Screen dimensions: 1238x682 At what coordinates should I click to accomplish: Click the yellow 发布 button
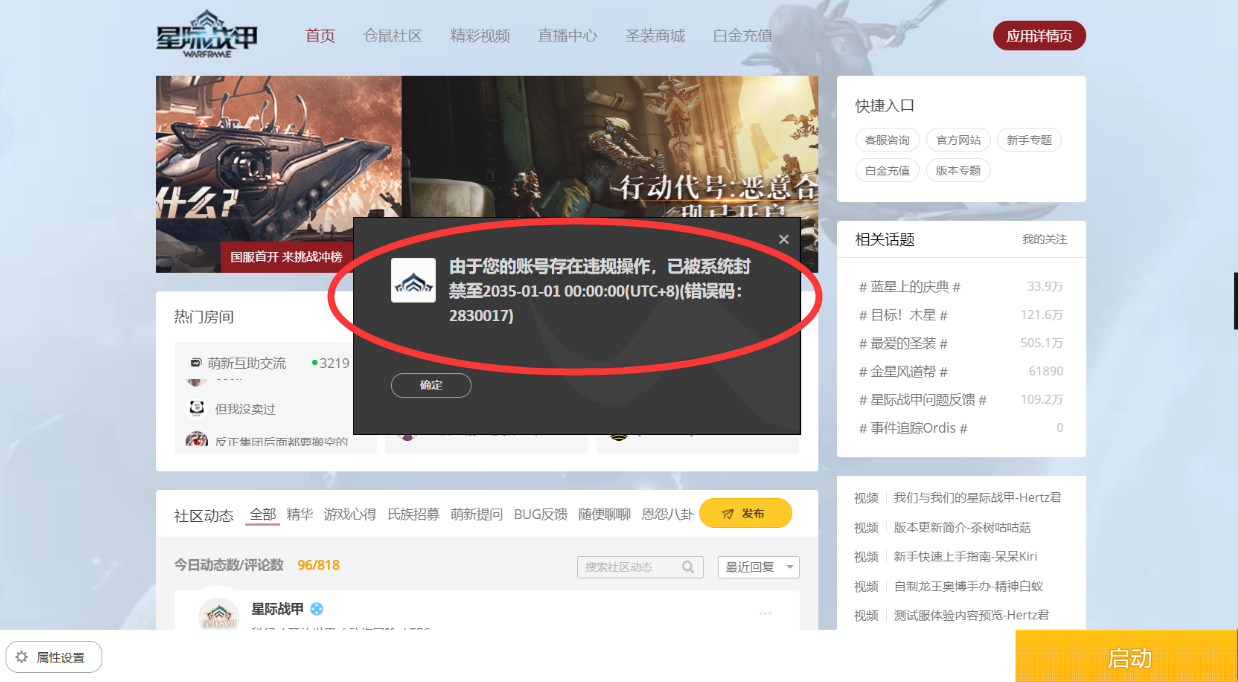[x=745, y=513]
